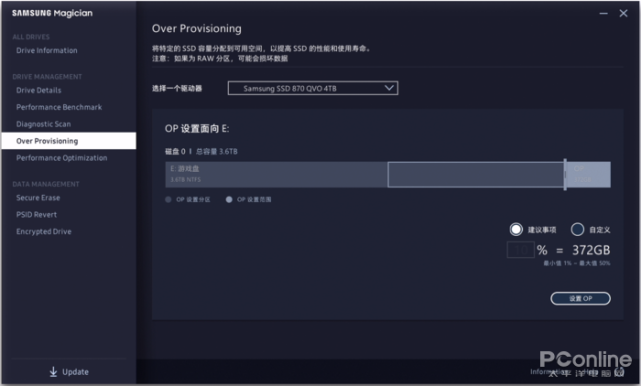Click the 372GB value text

pos(591,250)
